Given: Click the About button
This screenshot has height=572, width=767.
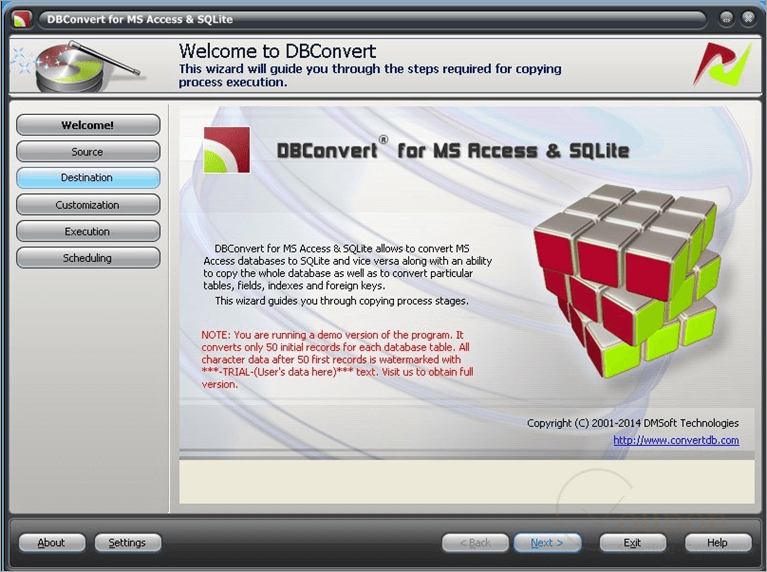Looking at the screenshot, I should pos(52,543).
